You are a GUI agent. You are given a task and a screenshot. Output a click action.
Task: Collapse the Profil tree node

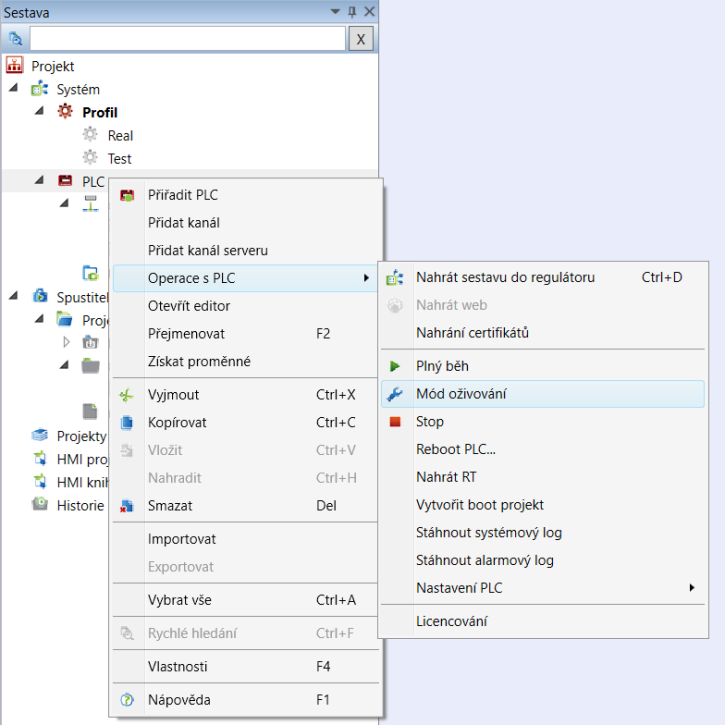tap(39, 111)
